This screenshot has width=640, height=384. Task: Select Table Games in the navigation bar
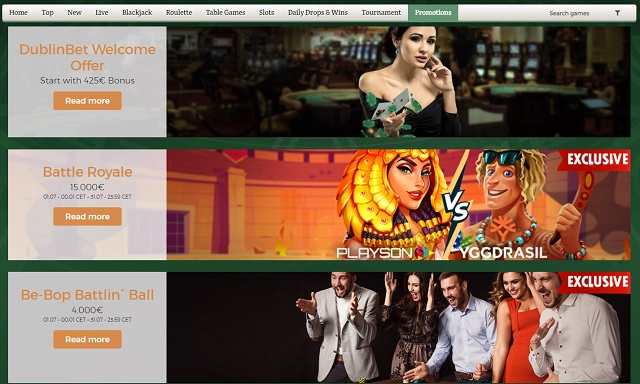225,13
